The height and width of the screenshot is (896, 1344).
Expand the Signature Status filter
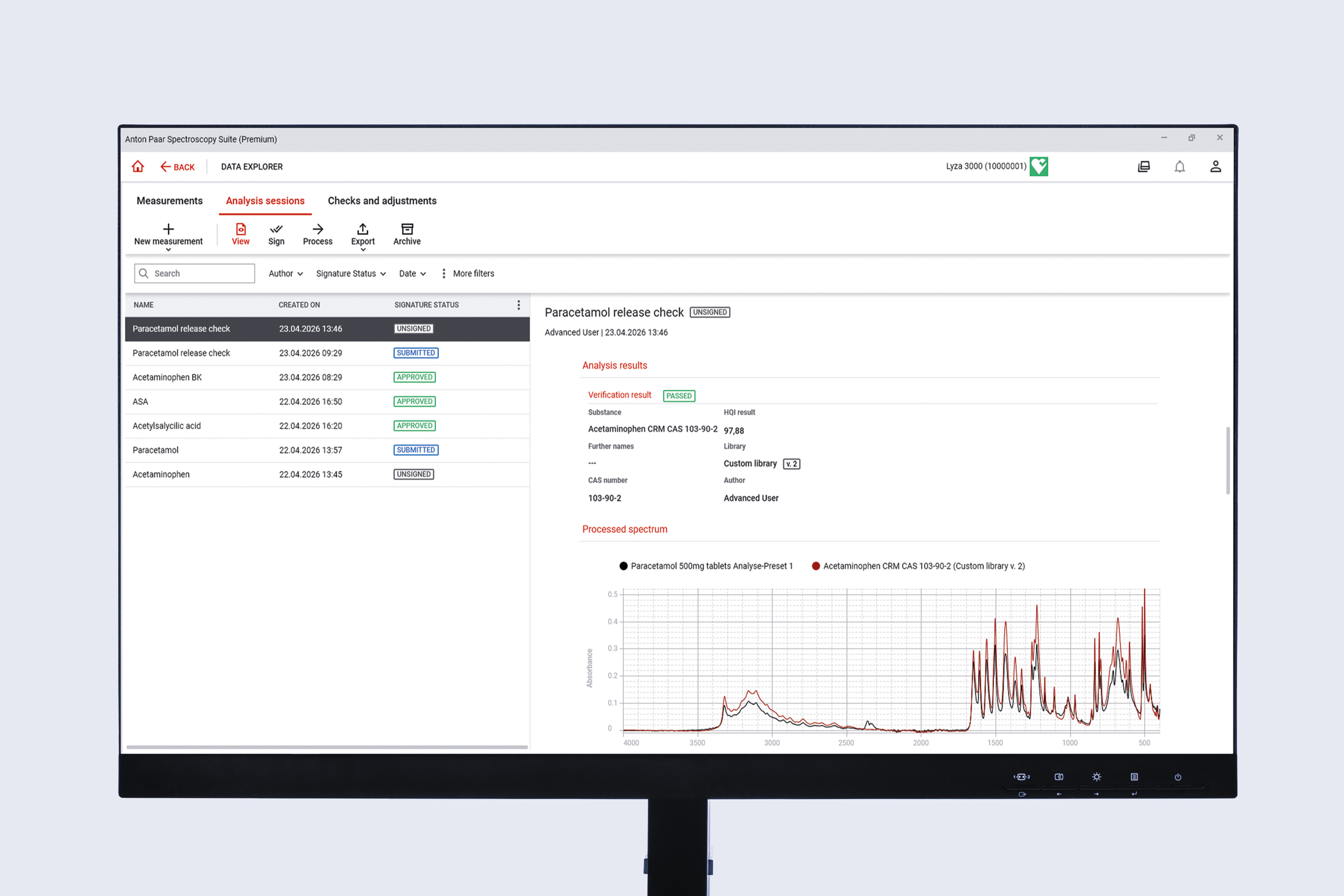(x=351, y=274)
